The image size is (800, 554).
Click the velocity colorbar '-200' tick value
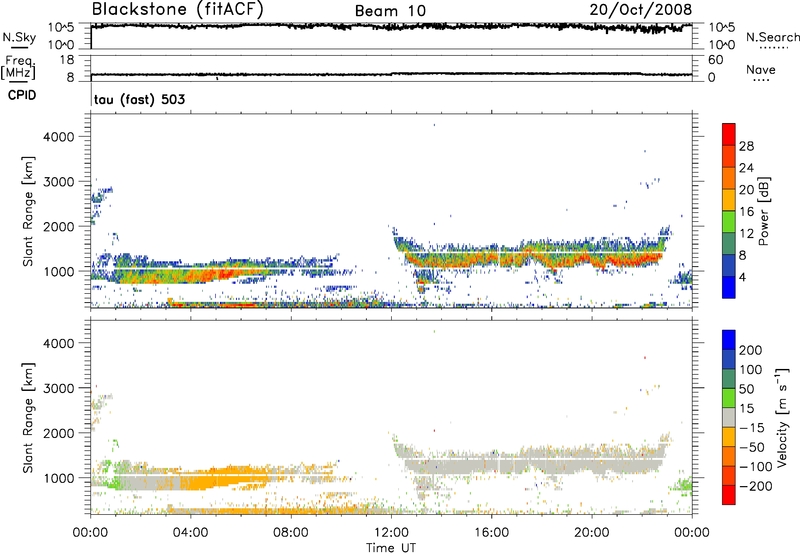(x=756, y=486)
